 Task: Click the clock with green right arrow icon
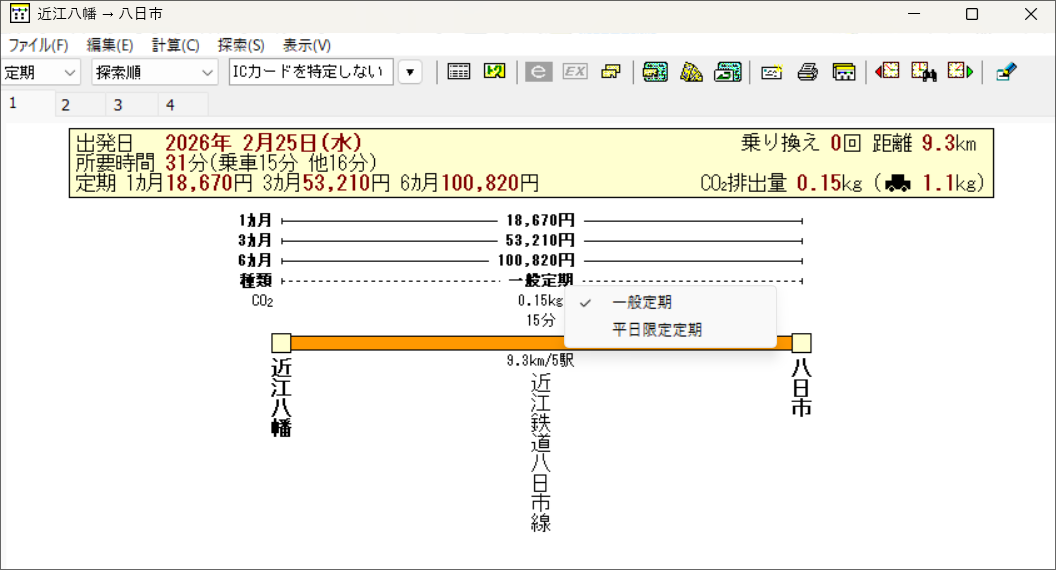tap(960, 71)
